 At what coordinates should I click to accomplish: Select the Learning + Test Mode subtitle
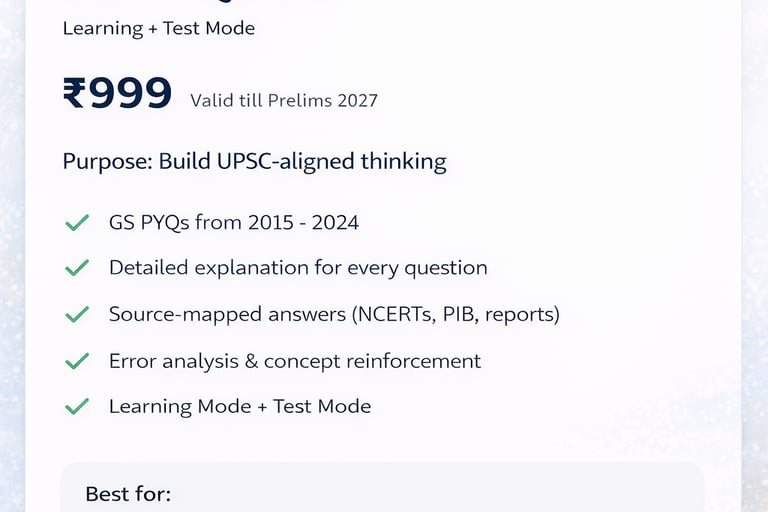pyautogui.click(x=158, y=28)
